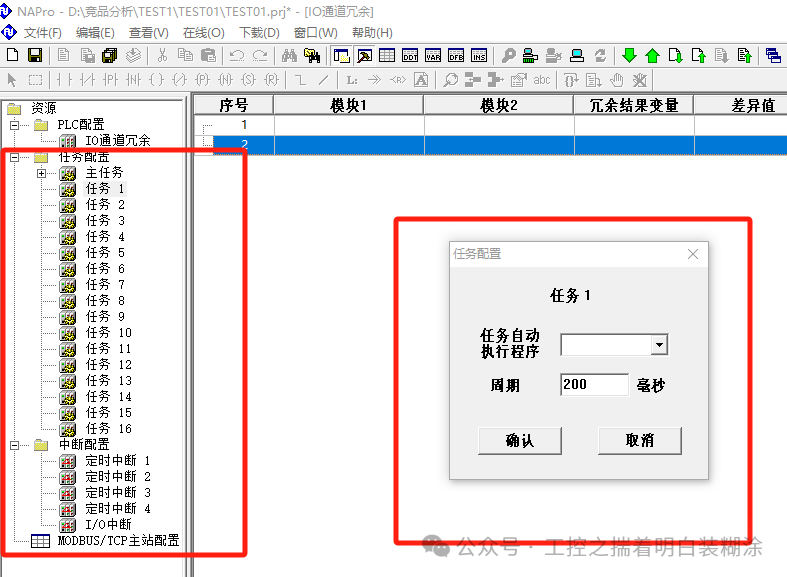Click the cyan monitor computer icon
The image size is (787, 577).
pos(577,55)
